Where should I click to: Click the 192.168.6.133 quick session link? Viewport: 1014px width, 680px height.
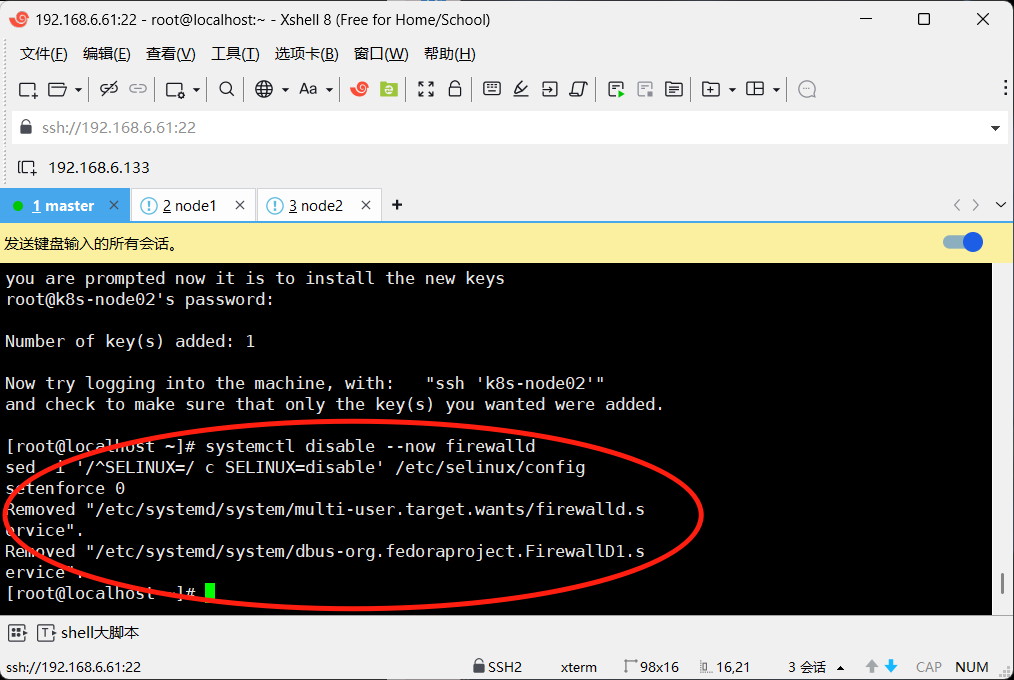[x=99, y=167]
